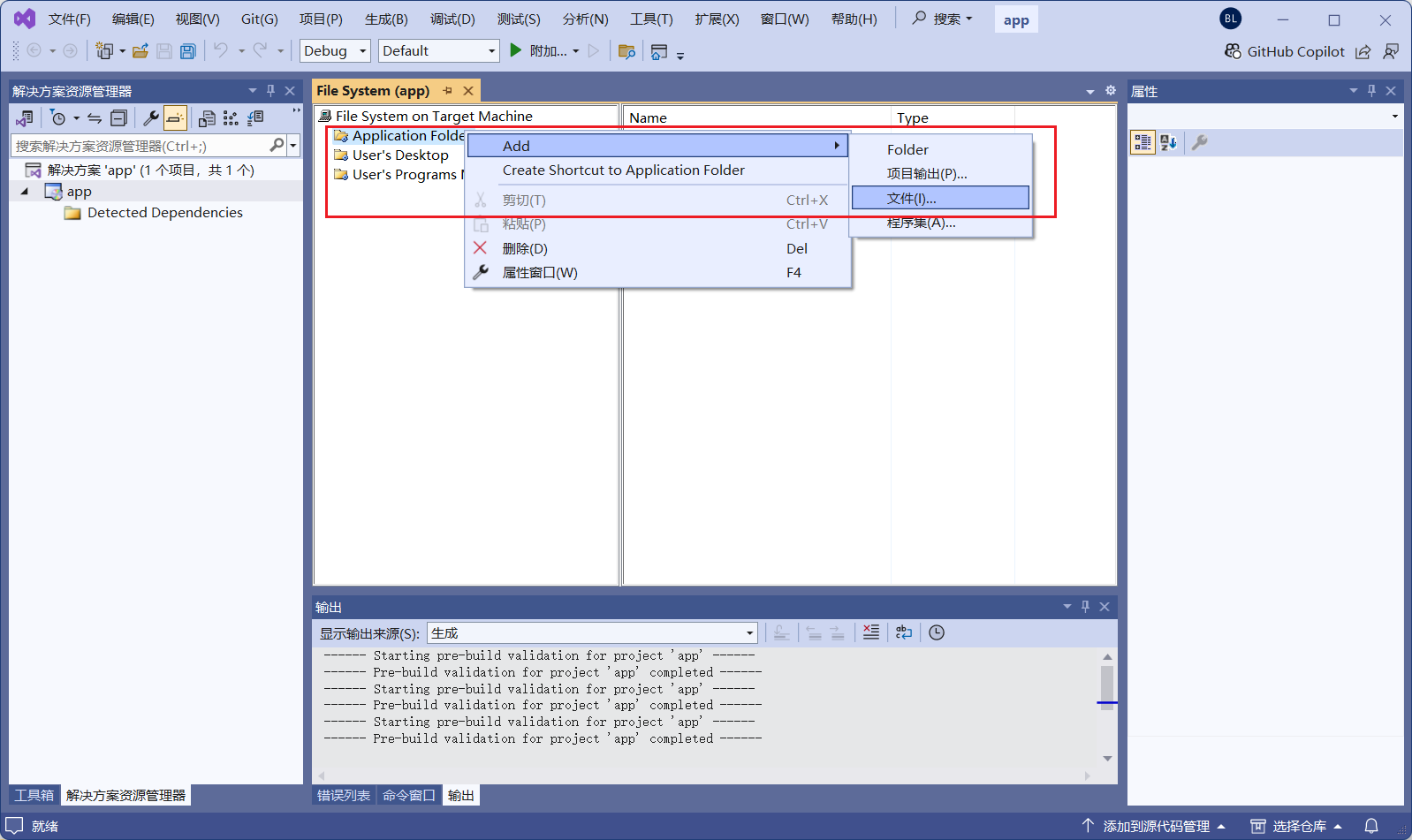Open the 文件(F) menu
Image resolution: width=1412 pixels, height=840 pixels.
pyautogui.click(x=70, y=19)
